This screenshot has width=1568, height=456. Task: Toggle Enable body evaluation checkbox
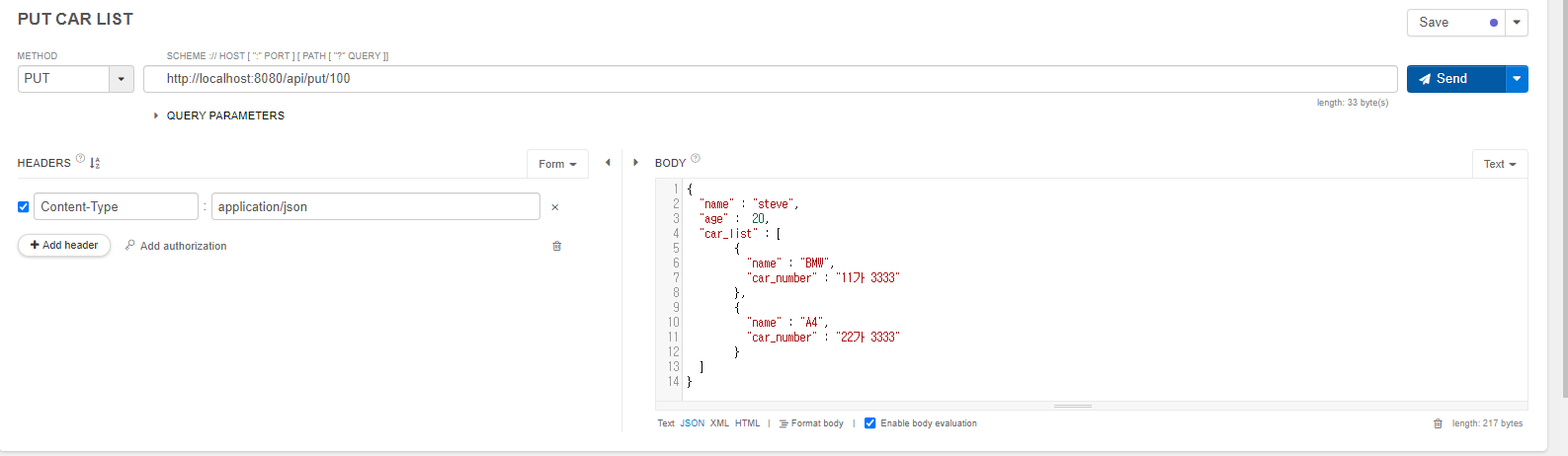[x=870, y=423]
